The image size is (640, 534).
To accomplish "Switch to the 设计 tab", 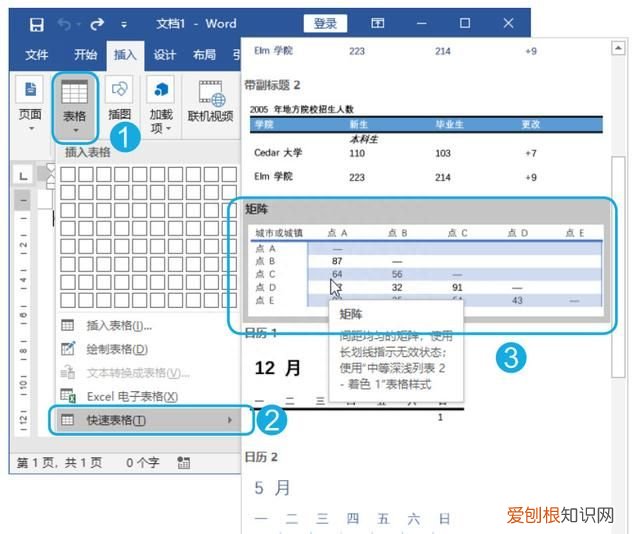I will [164, 54].
